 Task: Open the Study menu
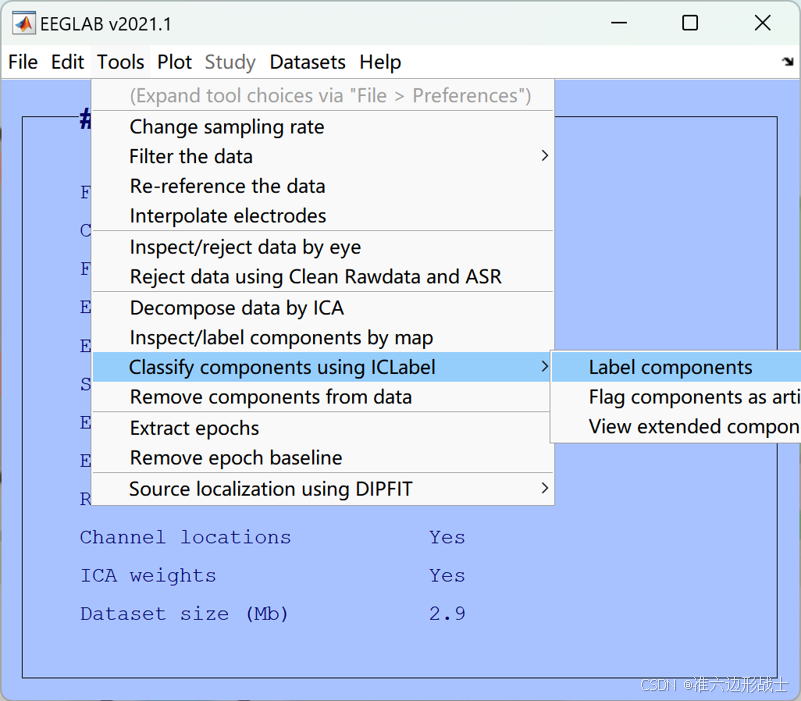(230, 62)
